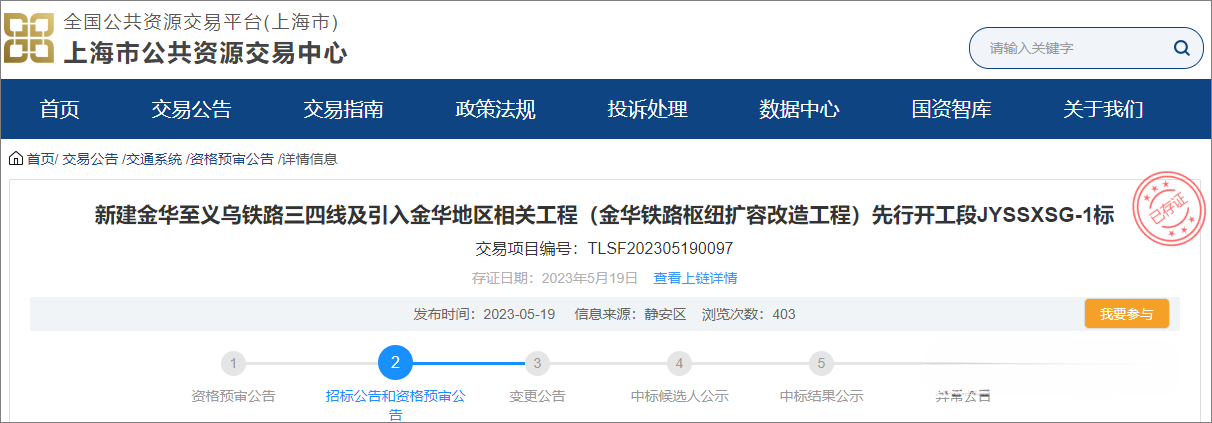
Task: Focus the keyword search input field
Action: pos(1070,48)
